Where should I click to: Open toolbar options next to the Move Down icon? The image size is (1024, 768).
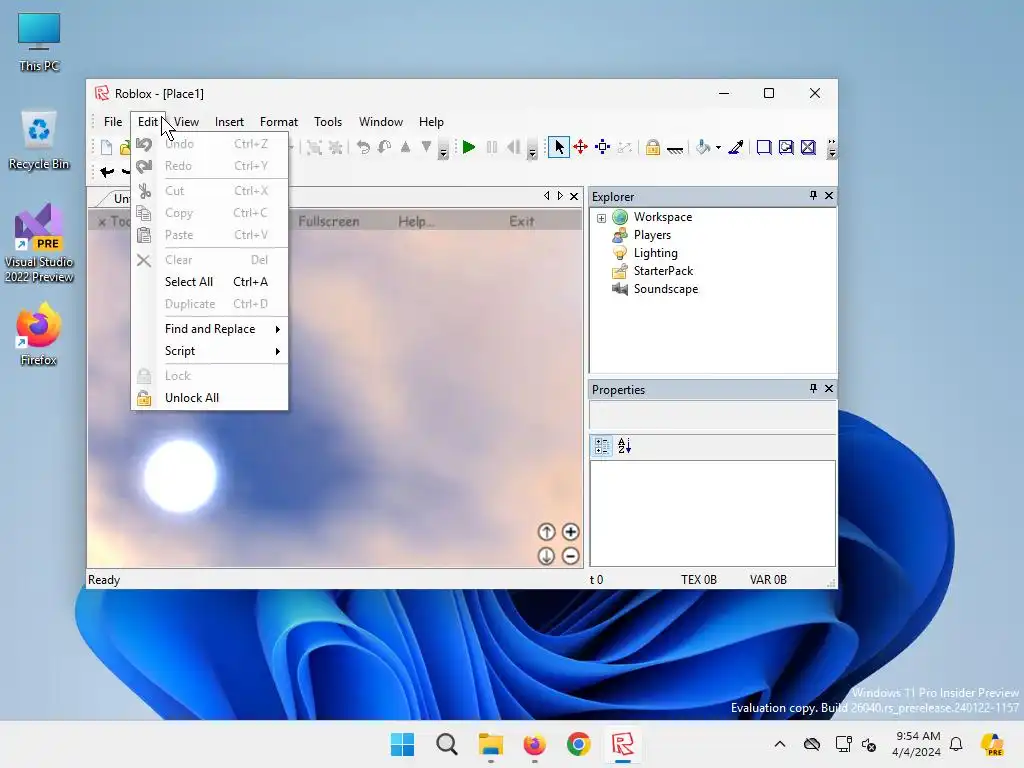coord(443,149)
